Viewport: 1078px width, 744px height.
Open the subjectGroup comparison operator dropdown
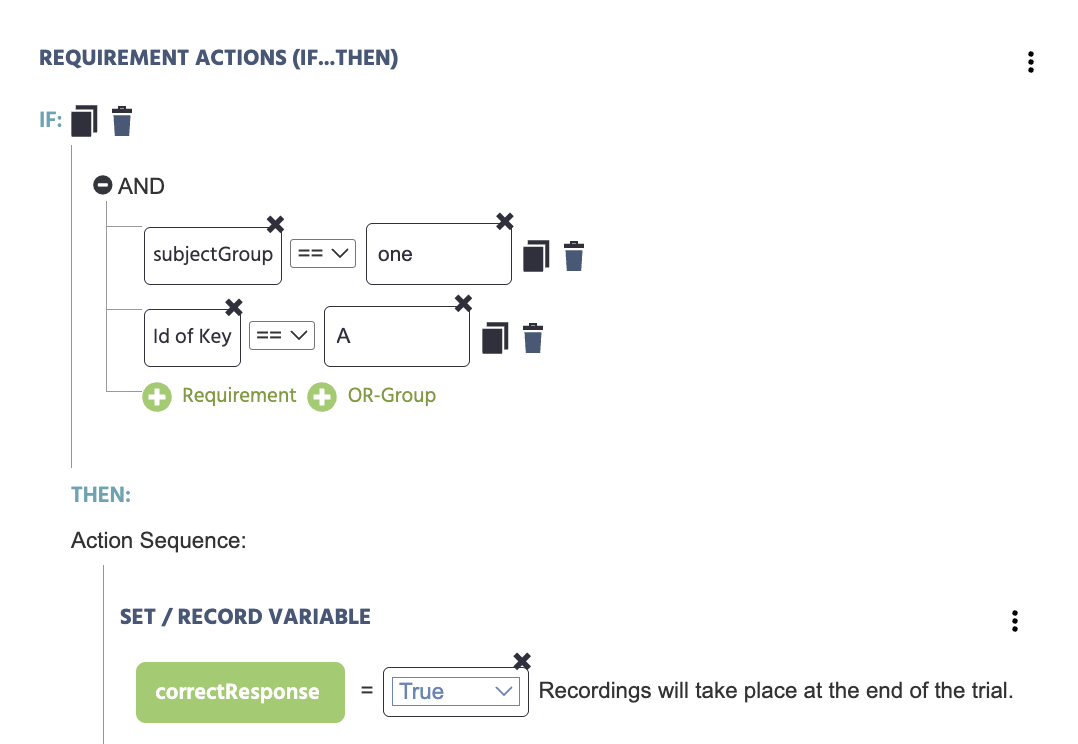tap(323, 254)
